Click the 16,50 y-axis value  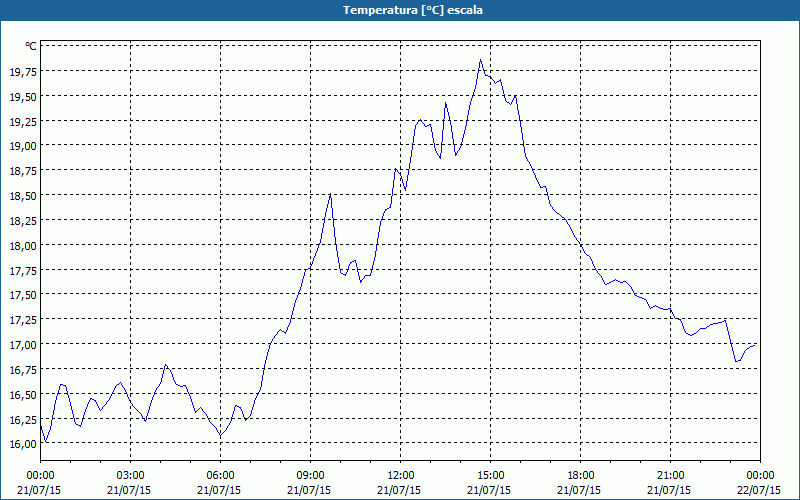click(x=23, y=395)
